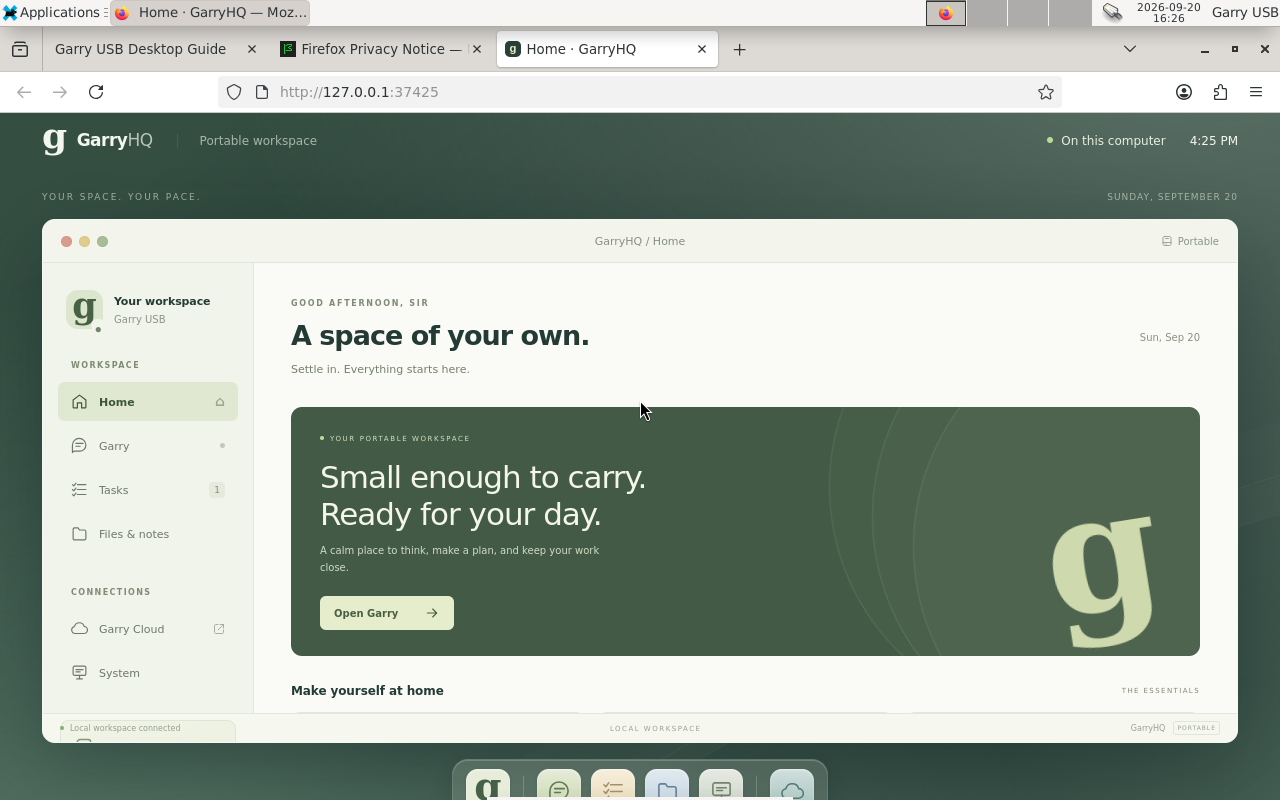The width and height of the screenshot is (1280, 800).
Task: Click the Firefox taskbar window button
Action: [208, 13]
